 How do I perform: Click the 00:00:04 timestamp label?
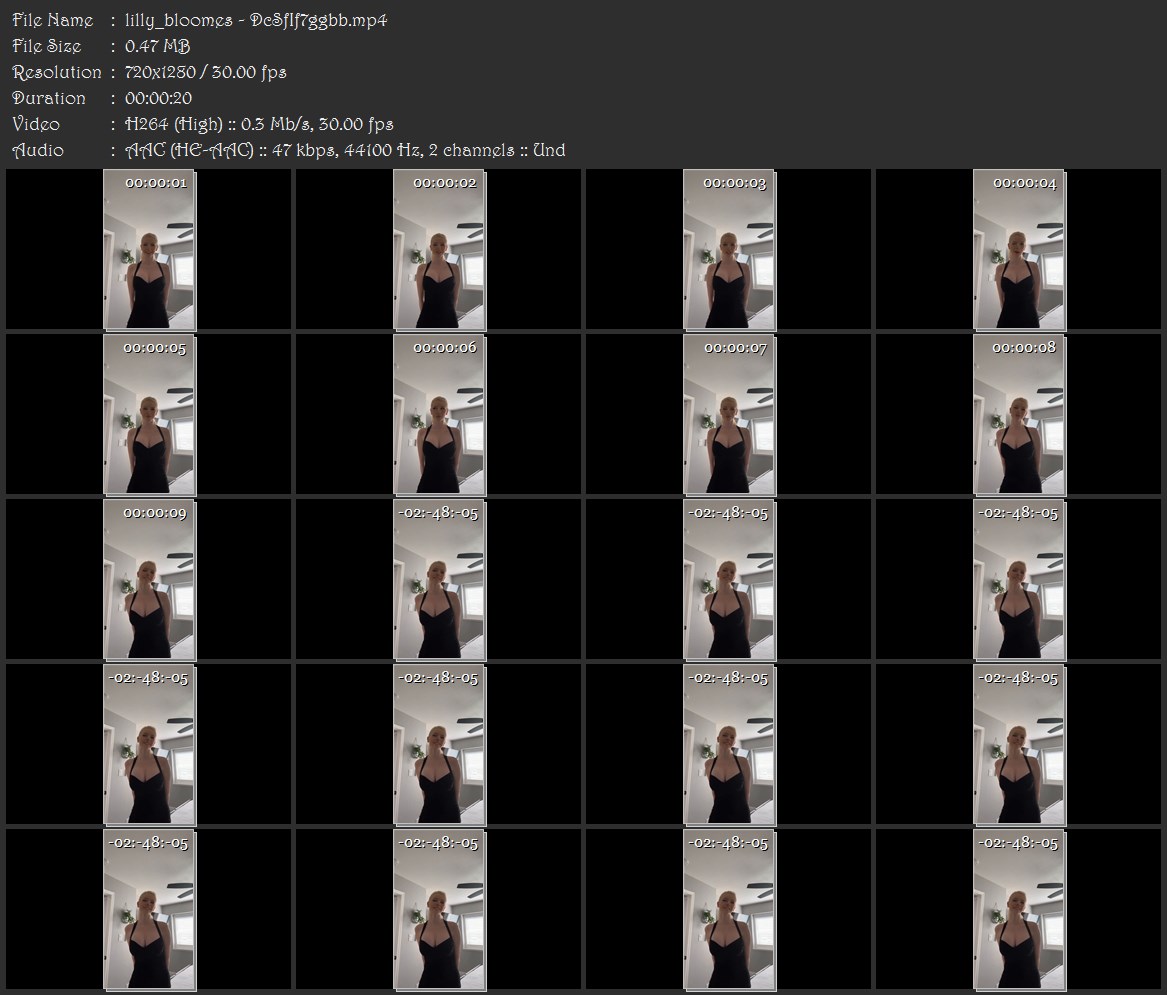[1025, 183]
